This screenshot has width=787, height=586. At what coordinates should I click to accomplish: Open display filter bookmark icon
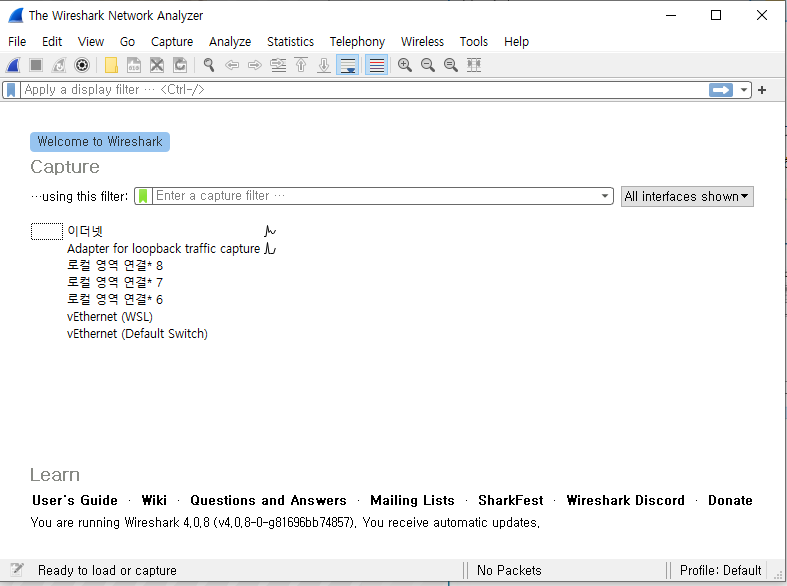tap(11, 90)
